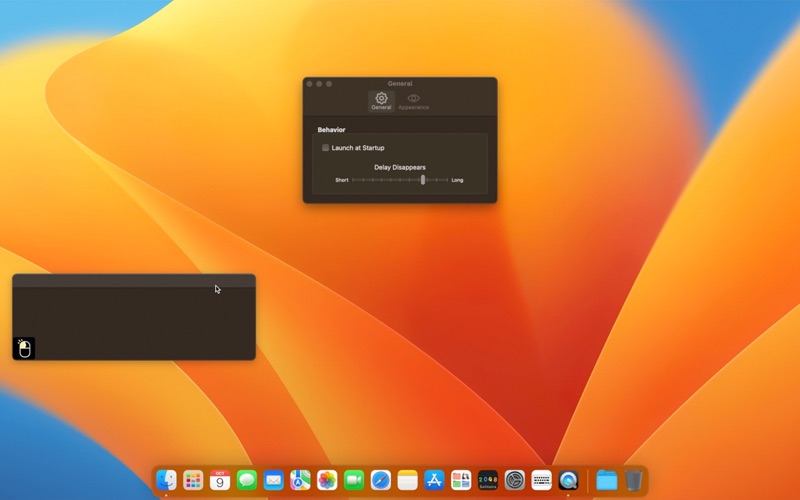Open System Settings from the Dock
Screen dimensions: 800x500
pos(515,480)
